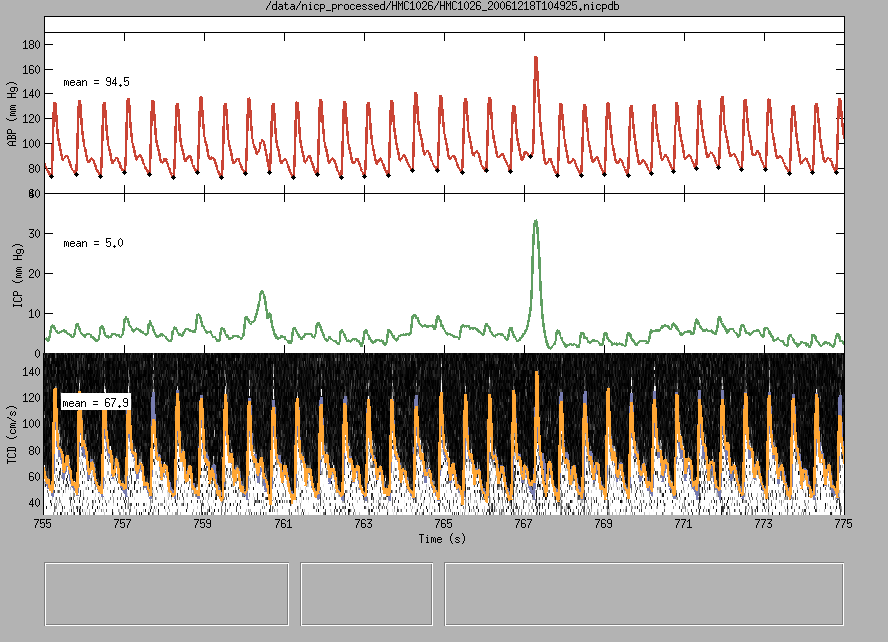Click the 'ABP (mm Hg)' axis label
The image size is (888, 642).
click(12, 114)
